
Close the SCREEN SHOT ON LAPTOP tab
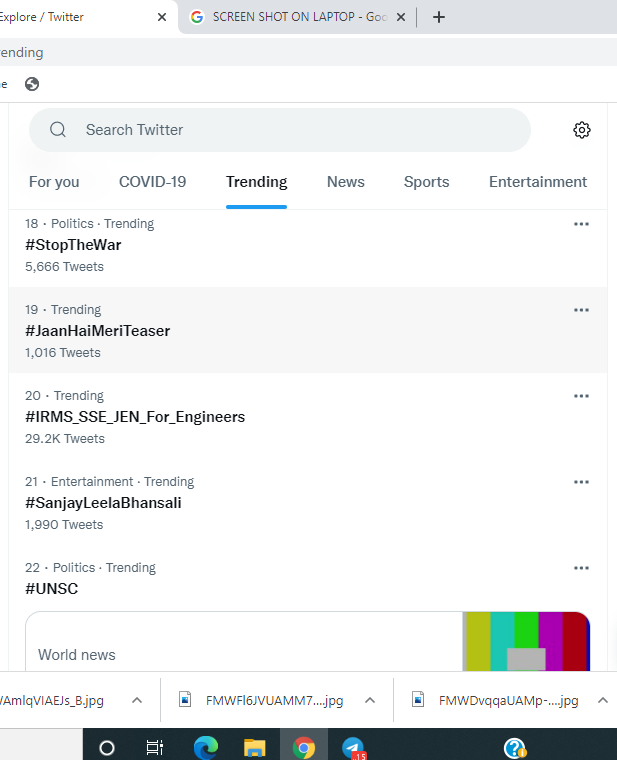pos(401,17)
